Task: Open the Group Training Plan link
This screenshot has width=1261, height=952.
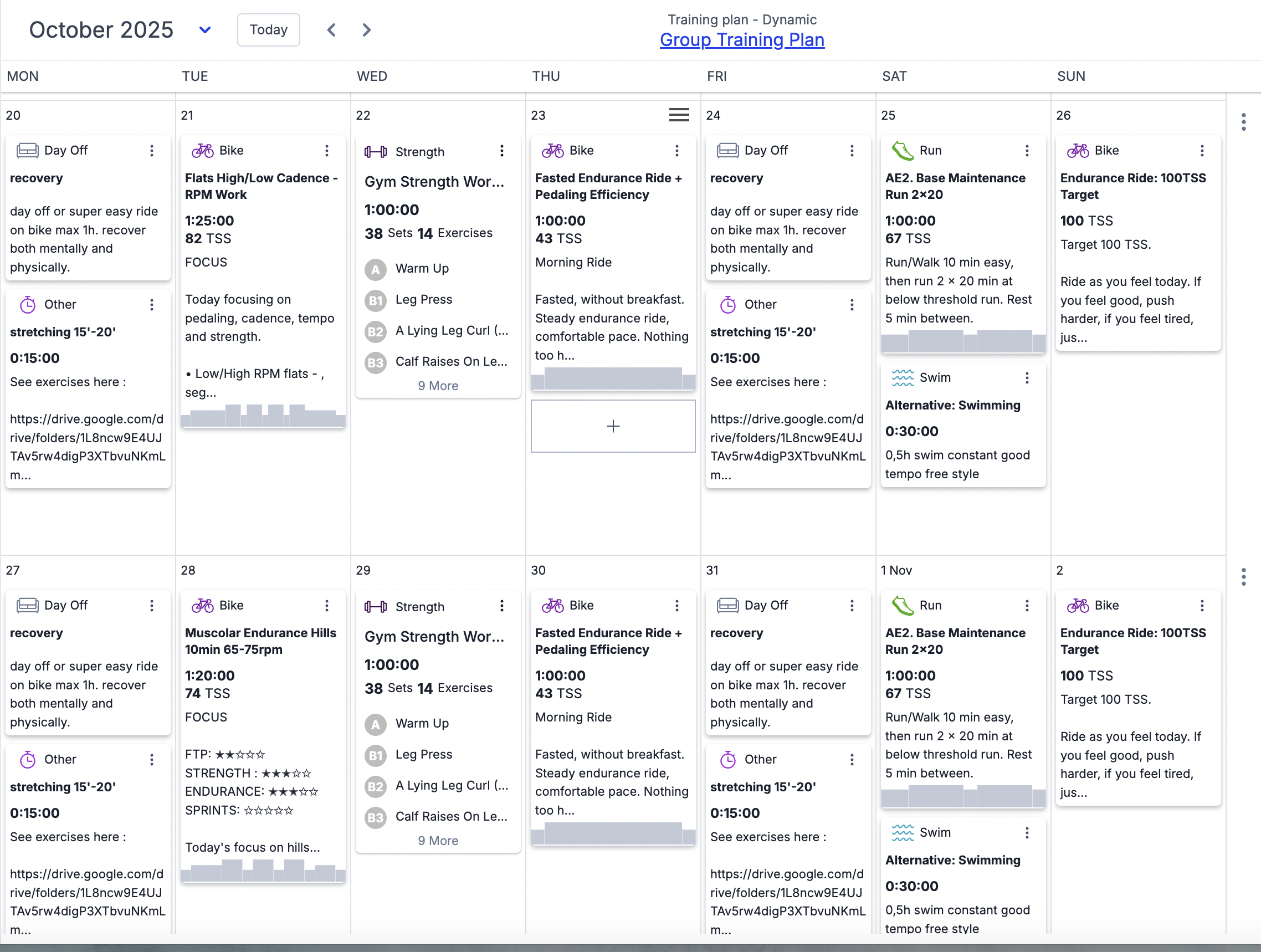Action: click(x=742, y=40)
